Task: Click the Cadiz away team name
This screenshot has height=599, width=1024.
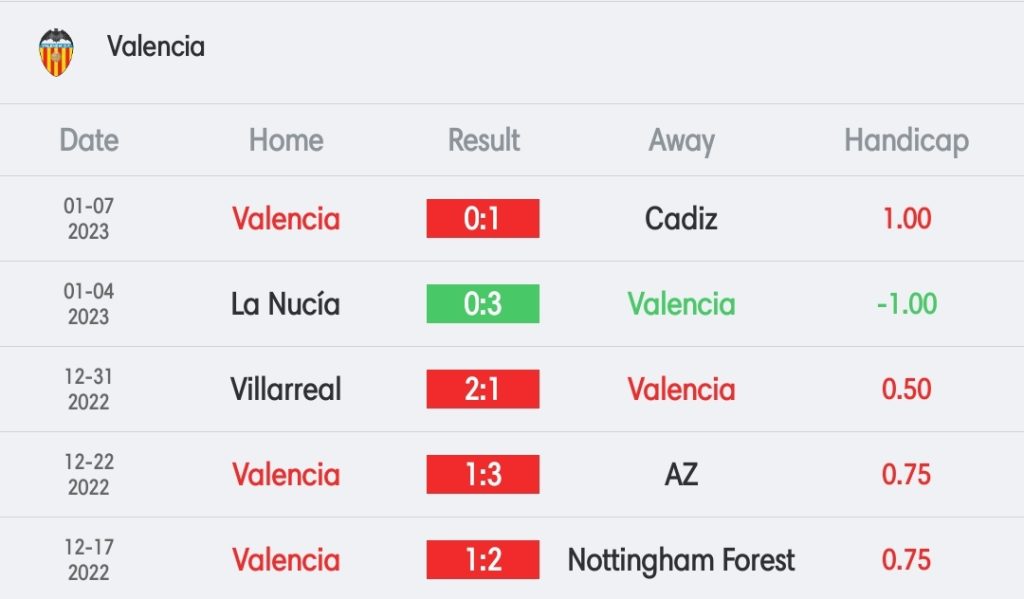Action: pos(681,218)
